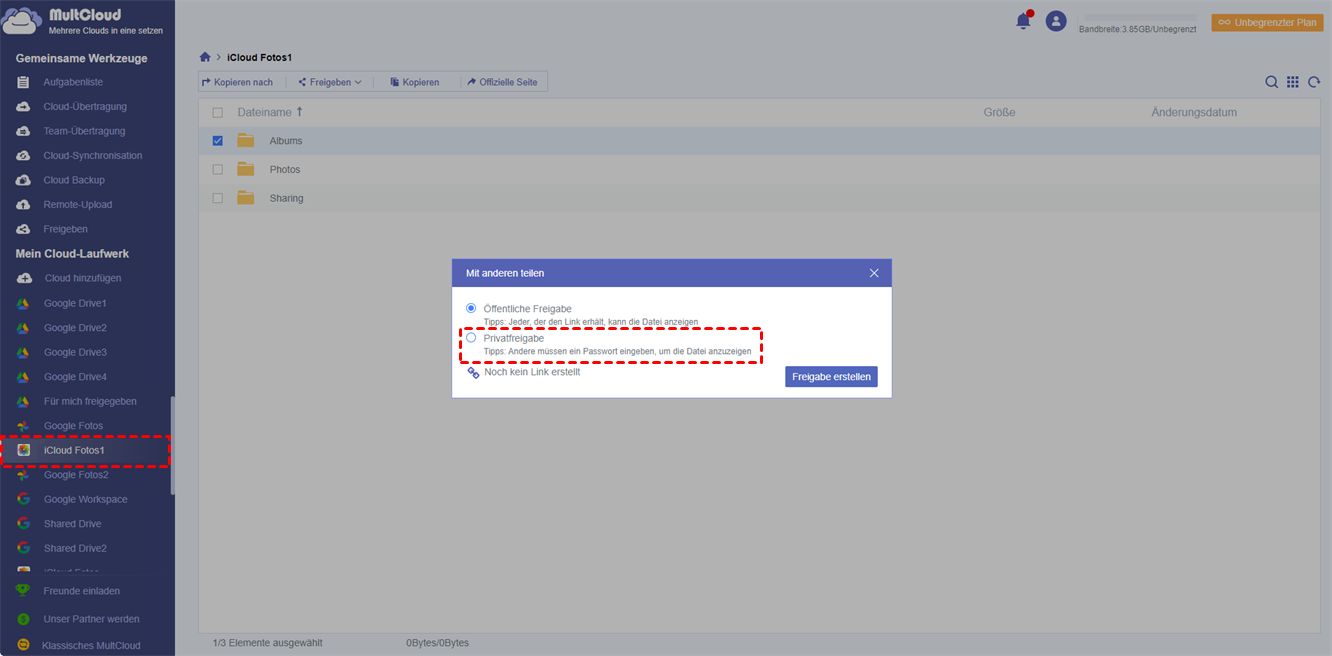Click the refresh icon
The image size is (1332, 656).
coord(1314,82)
